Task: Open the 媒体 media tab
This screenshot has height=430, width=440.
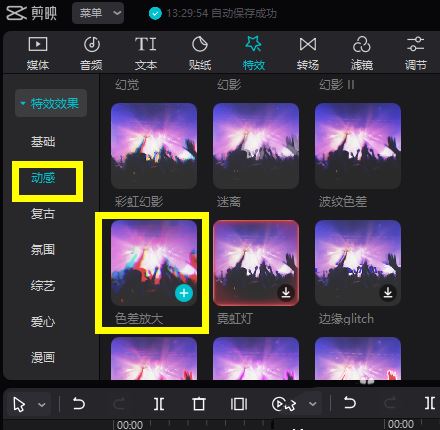Action: (x=38, y=53)
